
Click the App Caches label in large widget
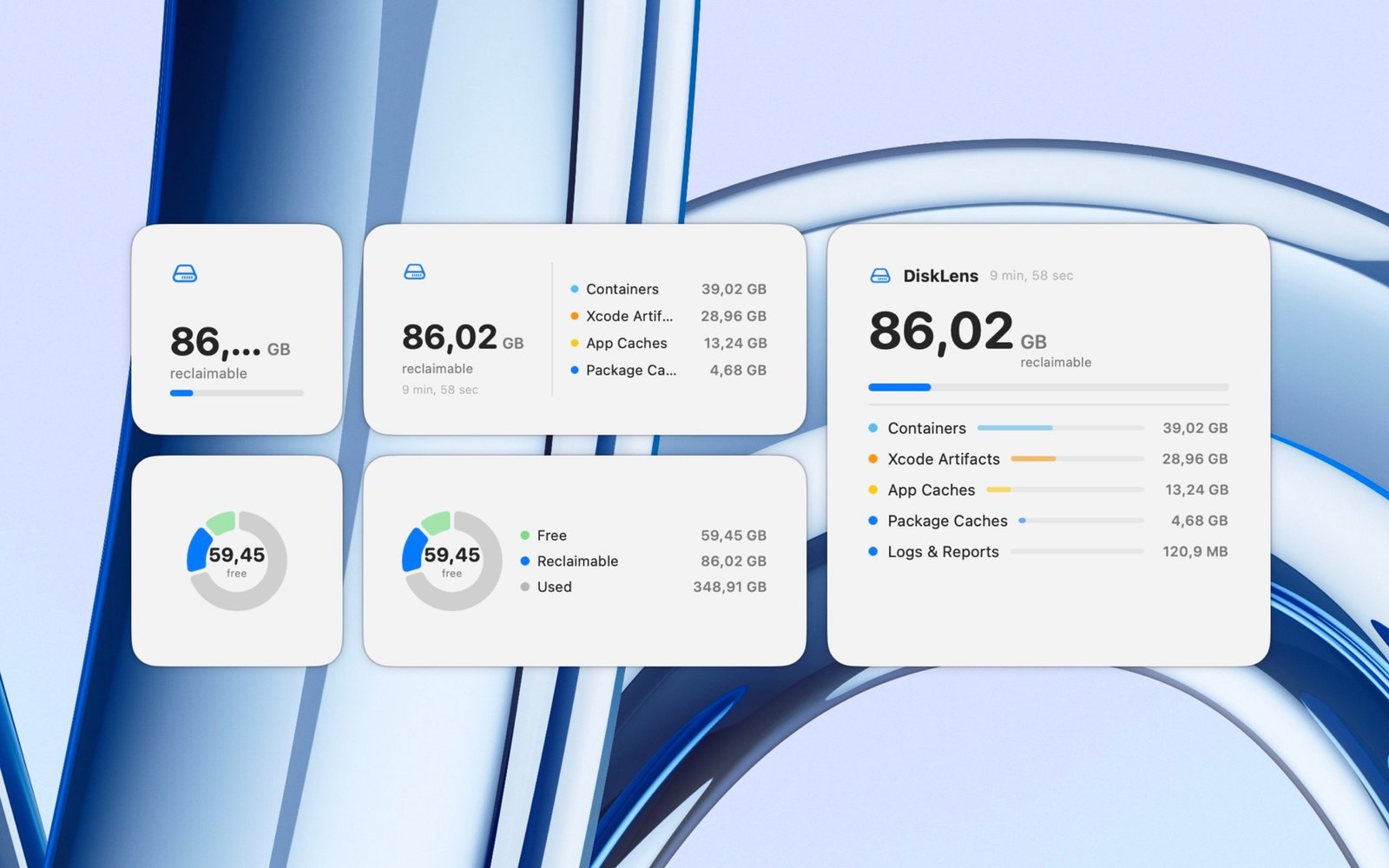(931, 490)
